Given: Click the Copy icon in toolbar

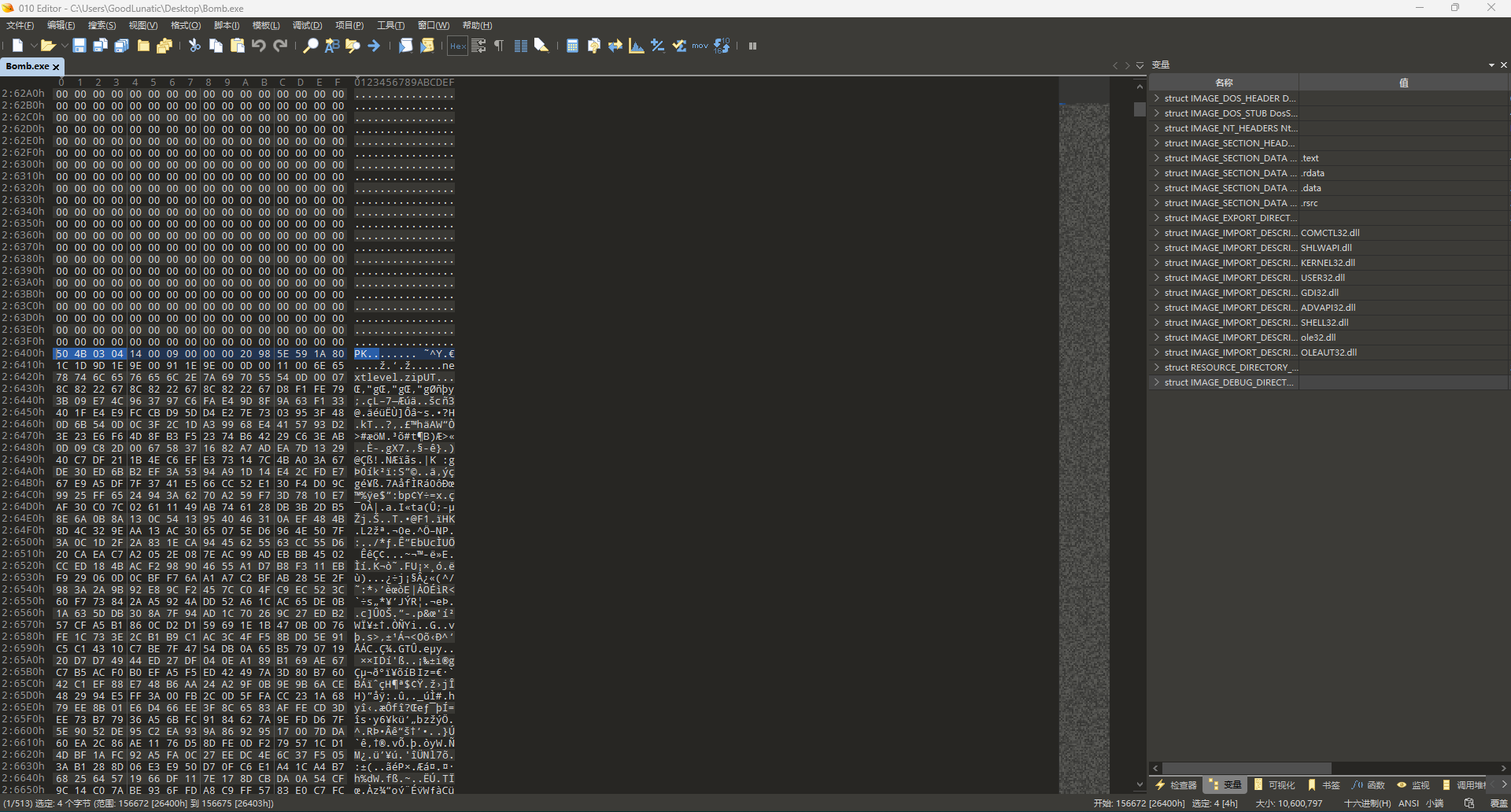Looking at the screenshot, I should point(216,46).
